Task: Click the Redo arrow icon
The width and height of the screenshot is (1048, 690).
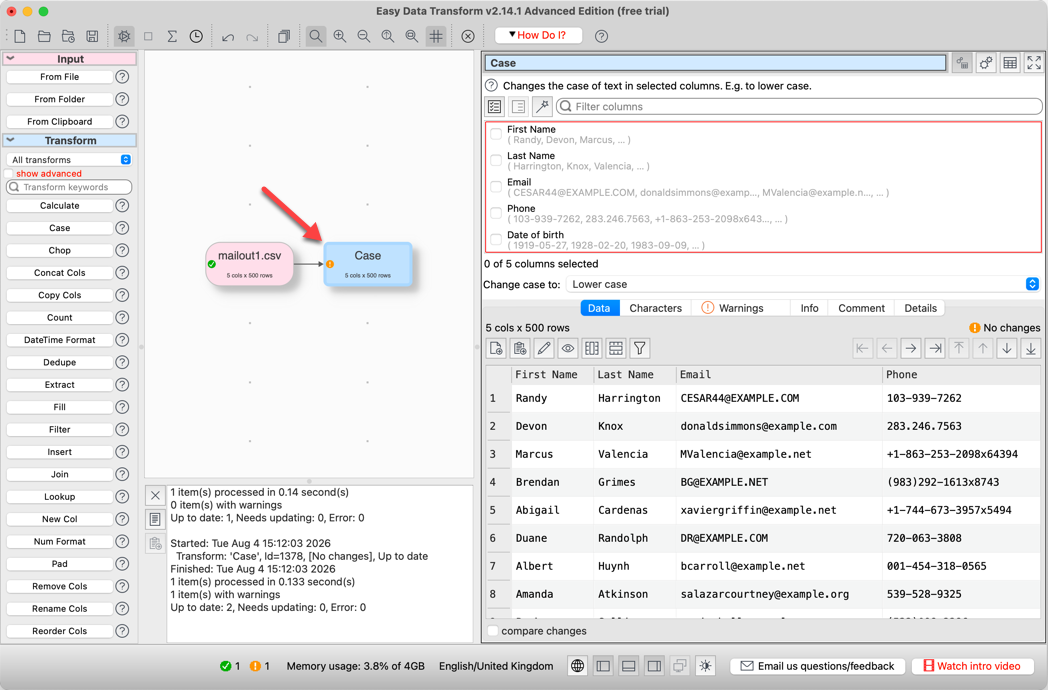Action: click(252, 37)
